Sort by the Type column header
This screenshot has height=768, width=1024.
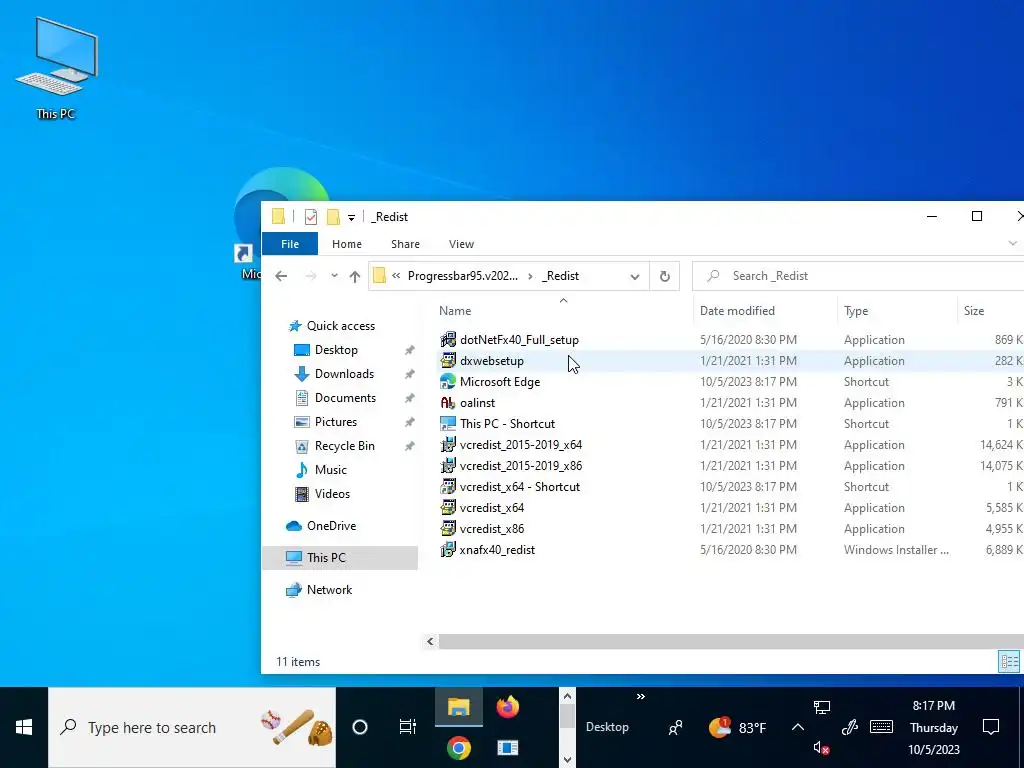click(856, 311)
